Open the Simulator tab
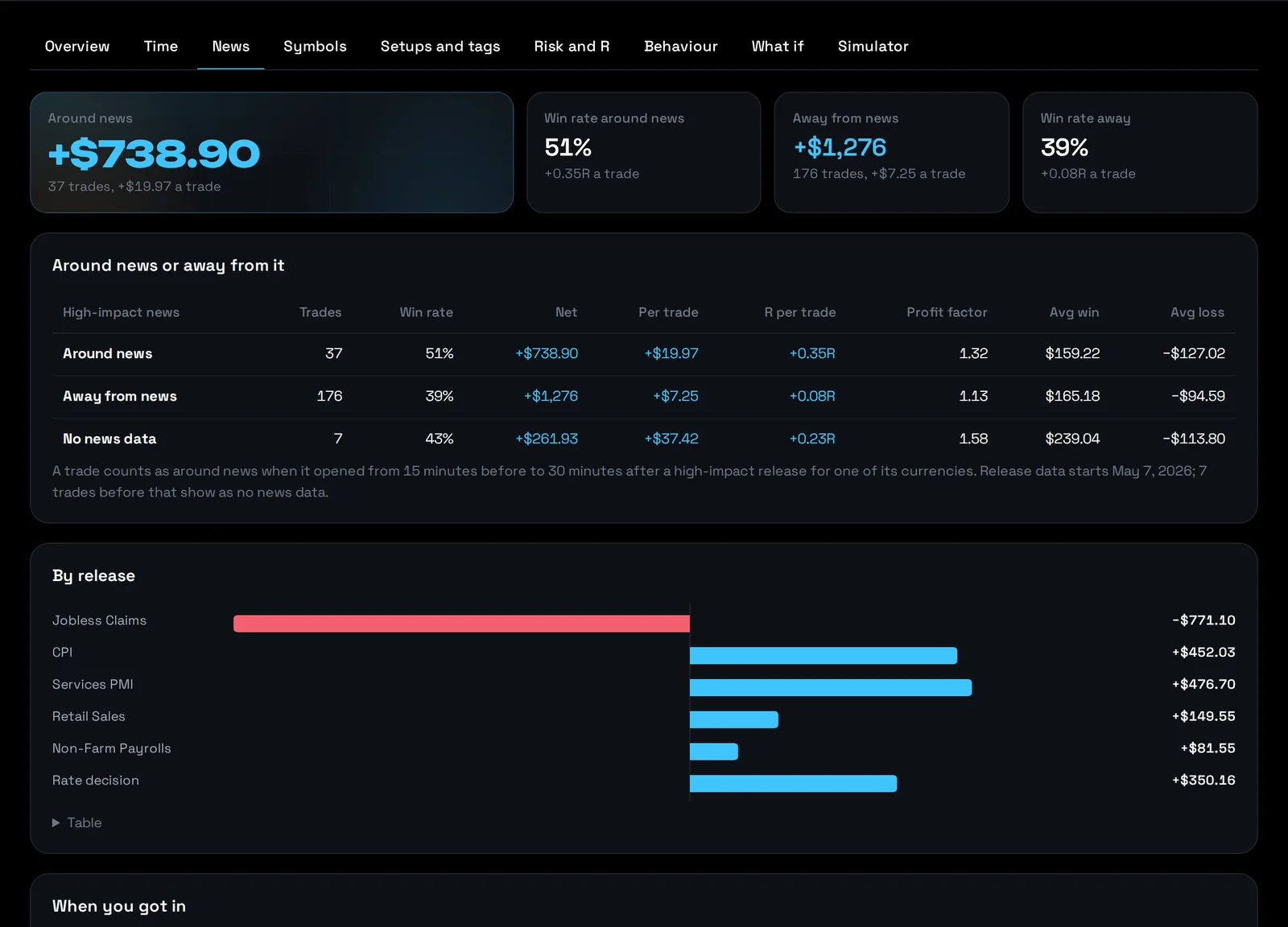1288x927 pixels. click(x=873, y=47)
